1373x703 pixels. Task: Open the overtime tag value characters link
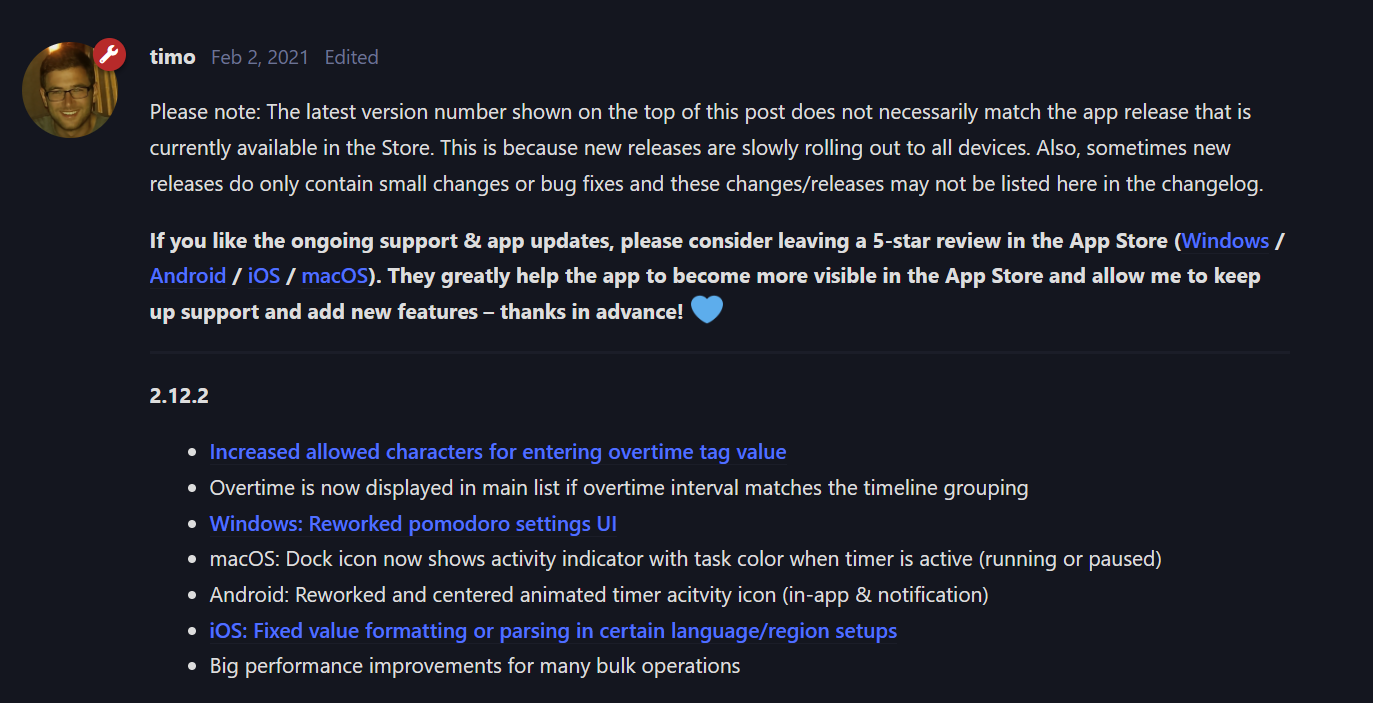498,452
